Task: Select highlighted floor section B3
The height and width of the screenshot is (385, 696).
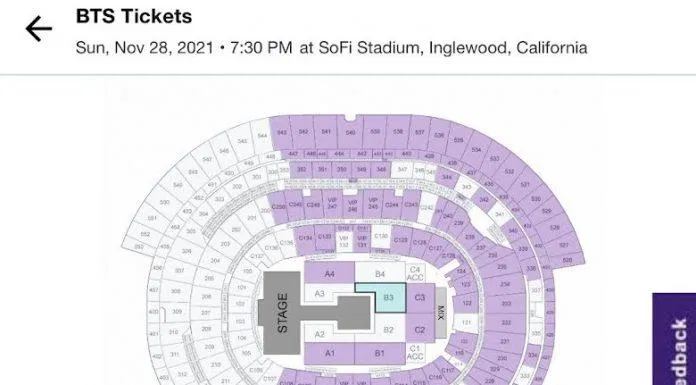Action: [387, 298]
